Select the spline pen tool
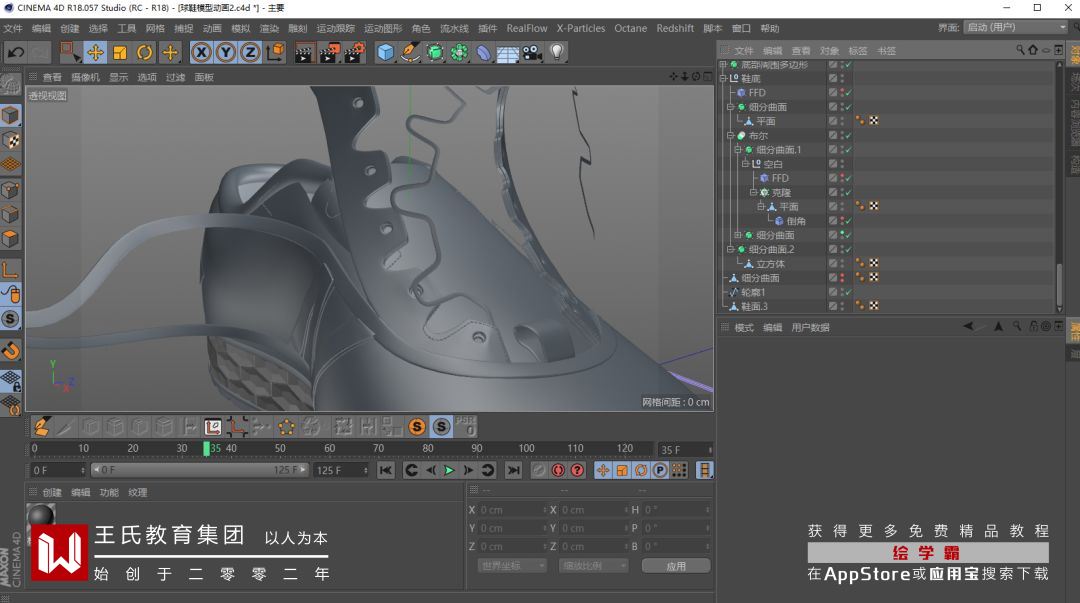 click(x=410, y=52)
